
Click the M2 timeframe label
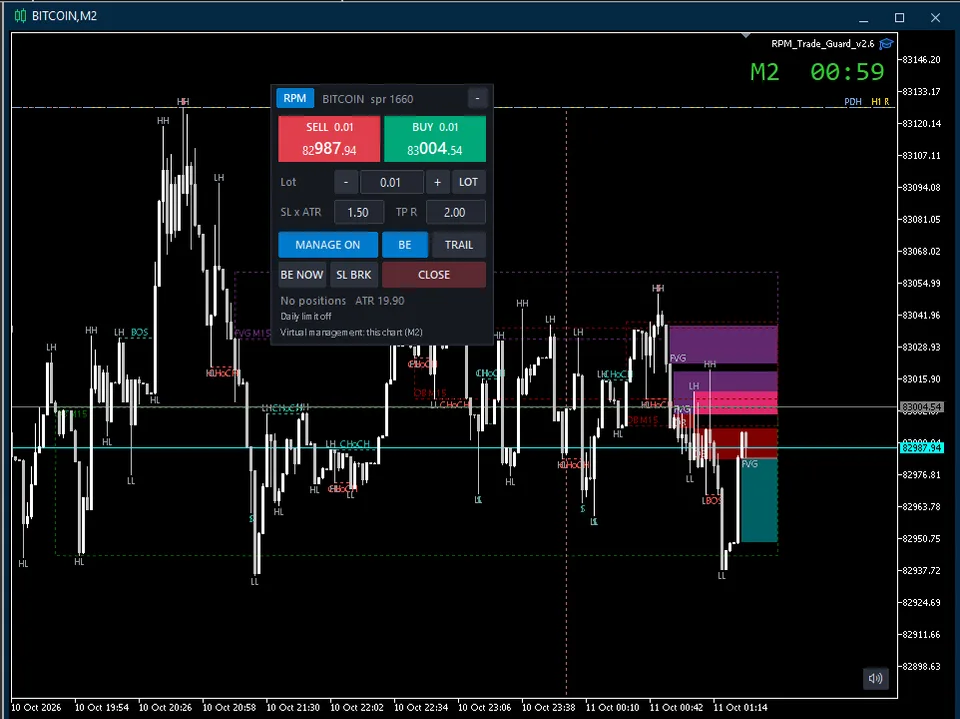(765, 72)
